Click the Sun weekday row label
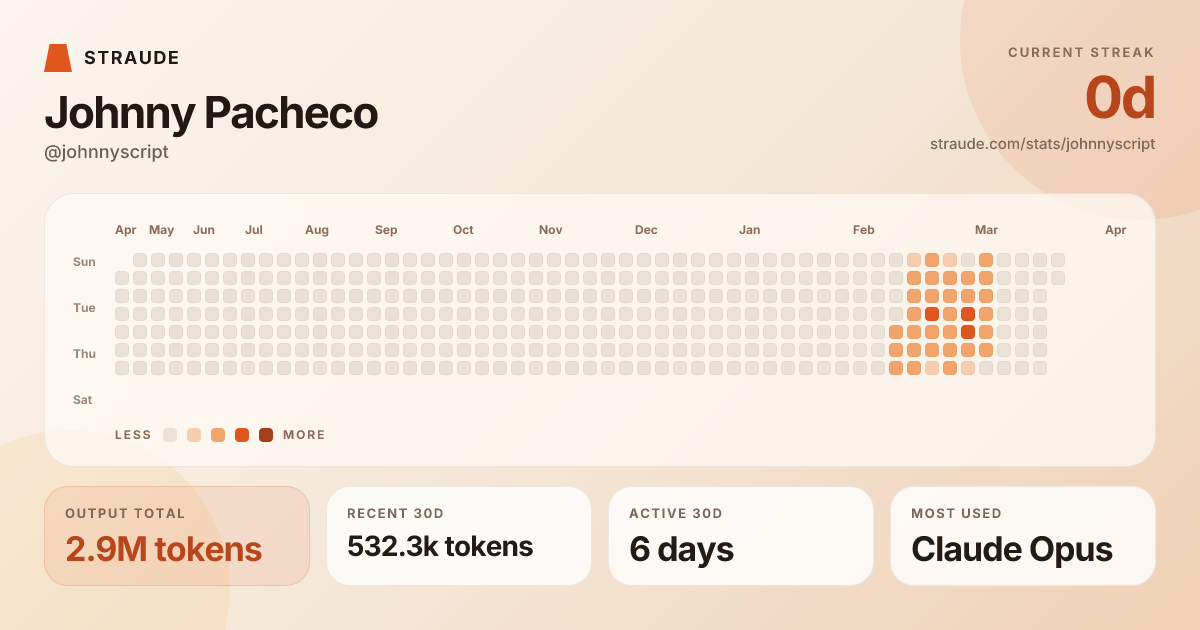The image size is (1200, 630). (x=84, y=262)
